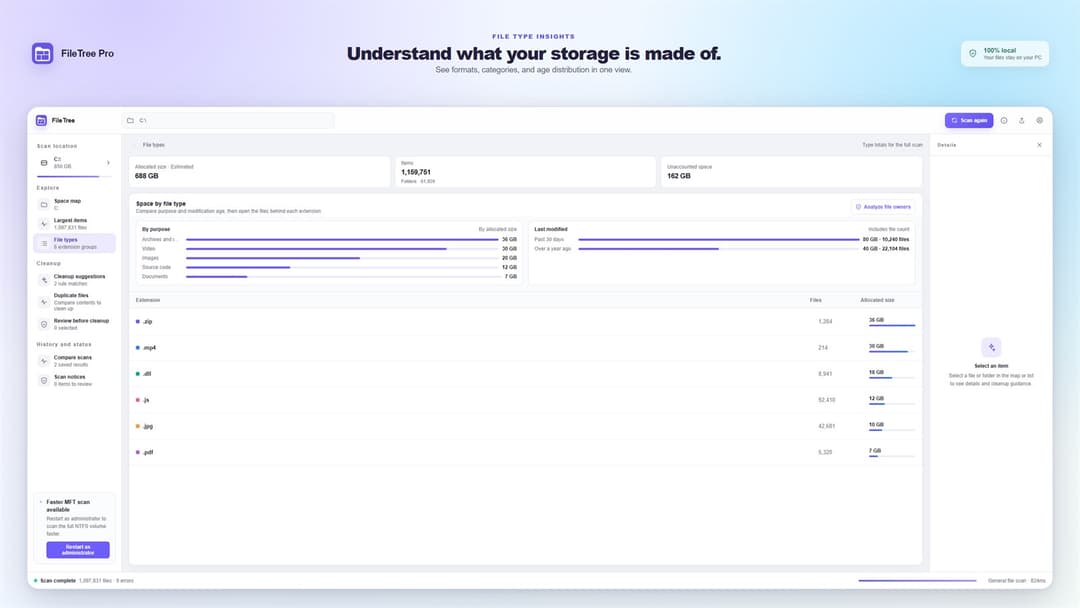Click the Source code purpose label
Screen dimensions: 1080x608
[x=156, y=267]
